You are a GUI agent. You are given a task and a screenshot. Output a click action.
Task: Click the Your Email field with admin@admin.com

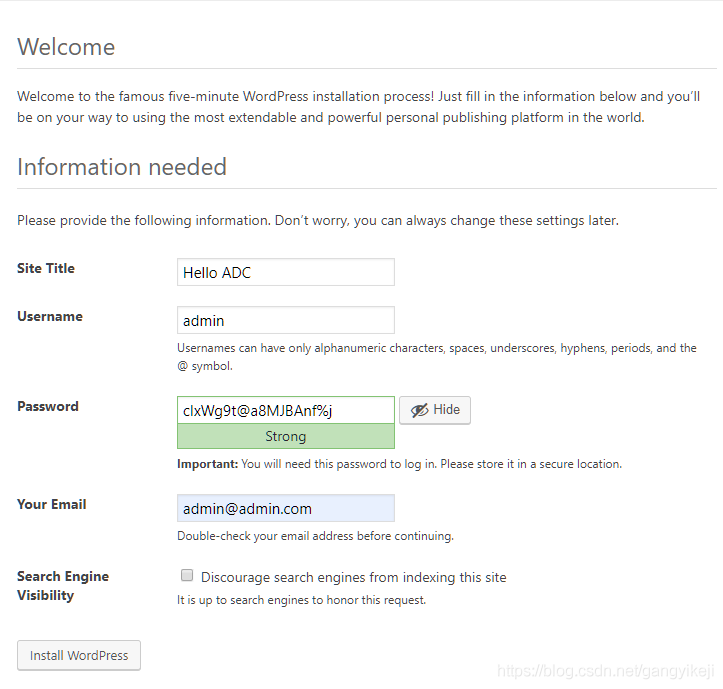tap(285, 508)
